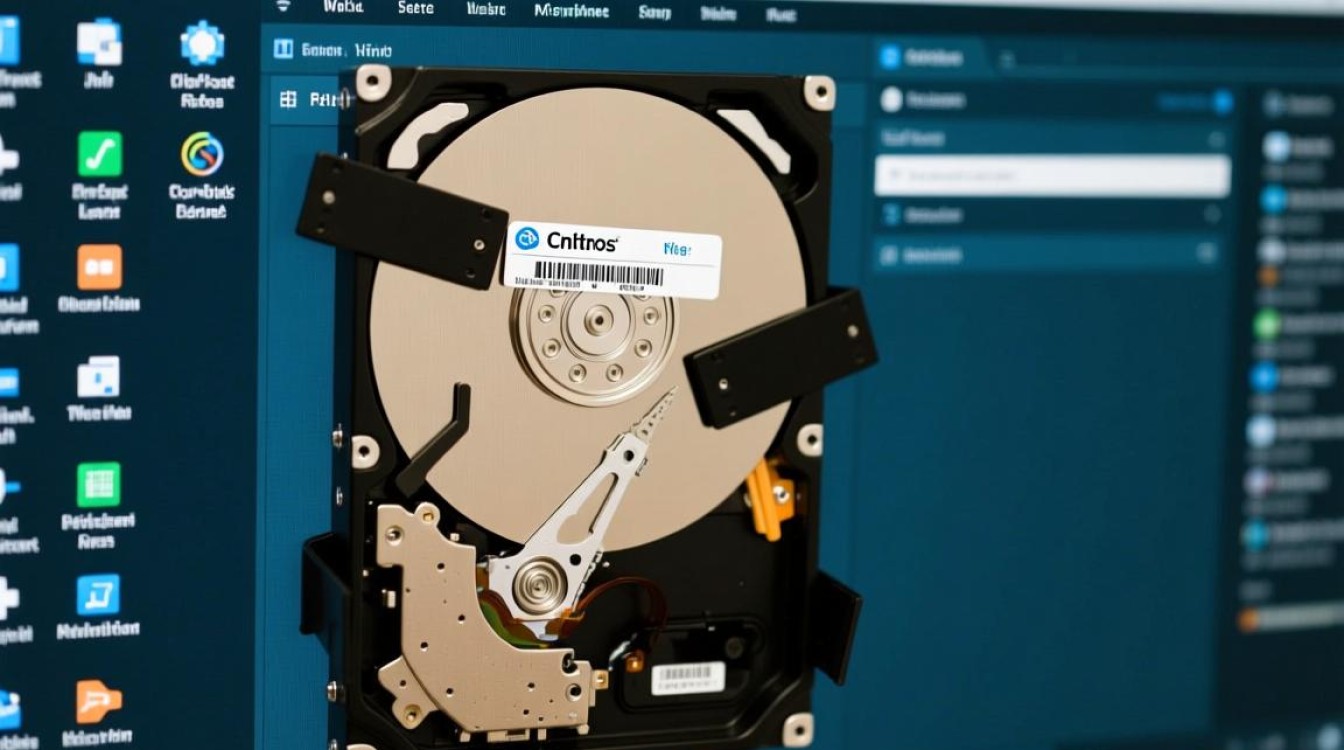Open the green checkmark desktop icon
This screenshot has height=750, width=1344.
click(x=100, y=154)
